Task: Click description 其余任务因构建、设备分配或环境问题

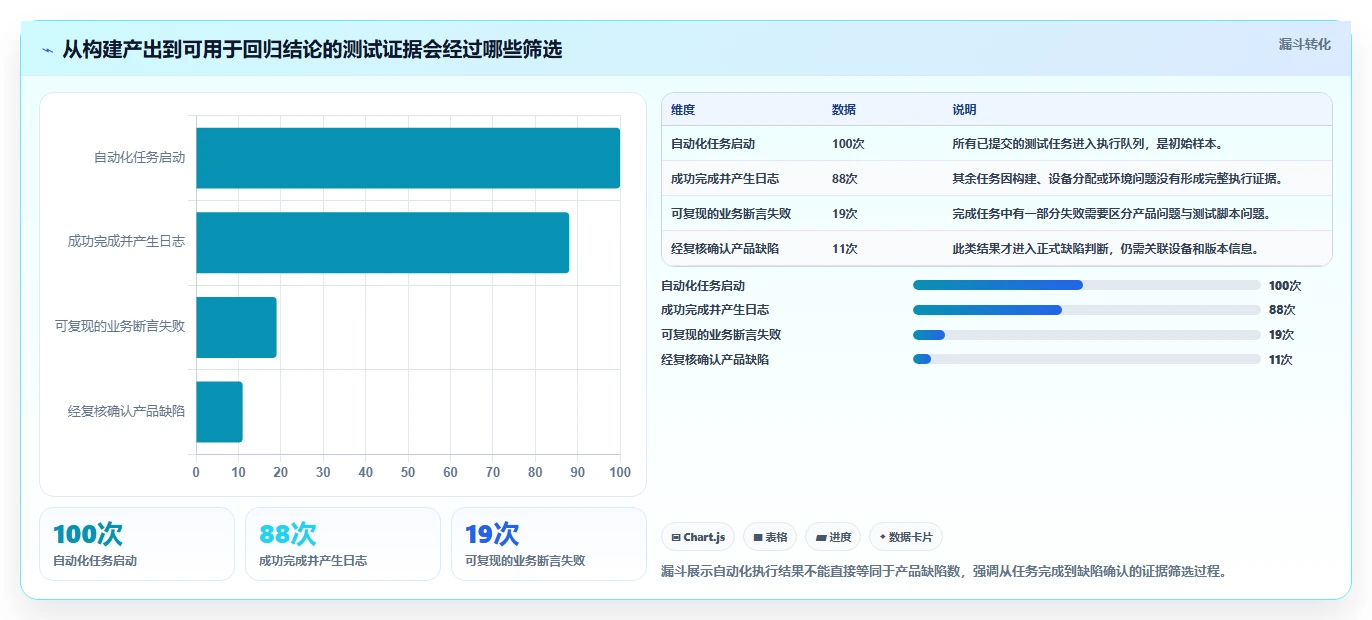Action: 1118,179
